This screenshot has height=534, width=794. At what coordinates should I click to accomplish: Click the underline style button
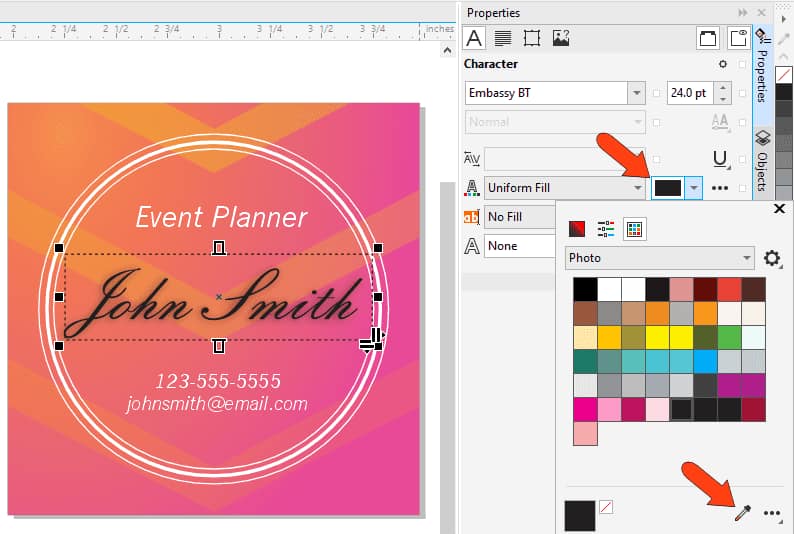click(719, 158)
